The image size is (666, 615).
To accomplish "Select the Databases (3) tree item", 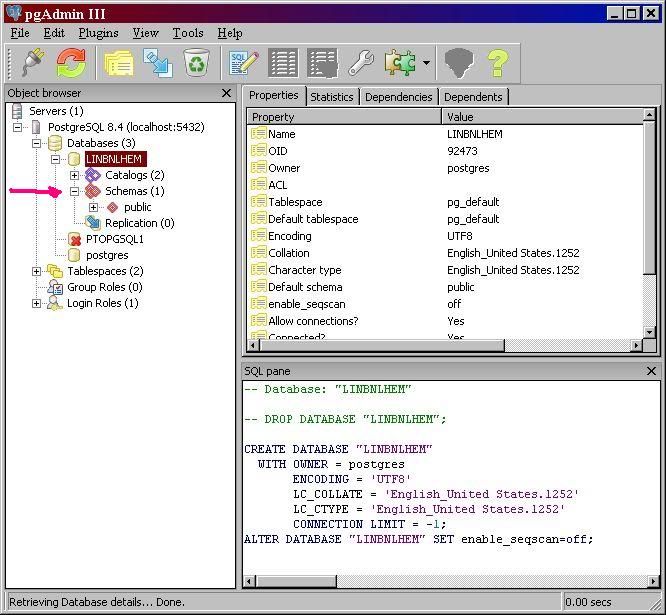I will point(101,143).
